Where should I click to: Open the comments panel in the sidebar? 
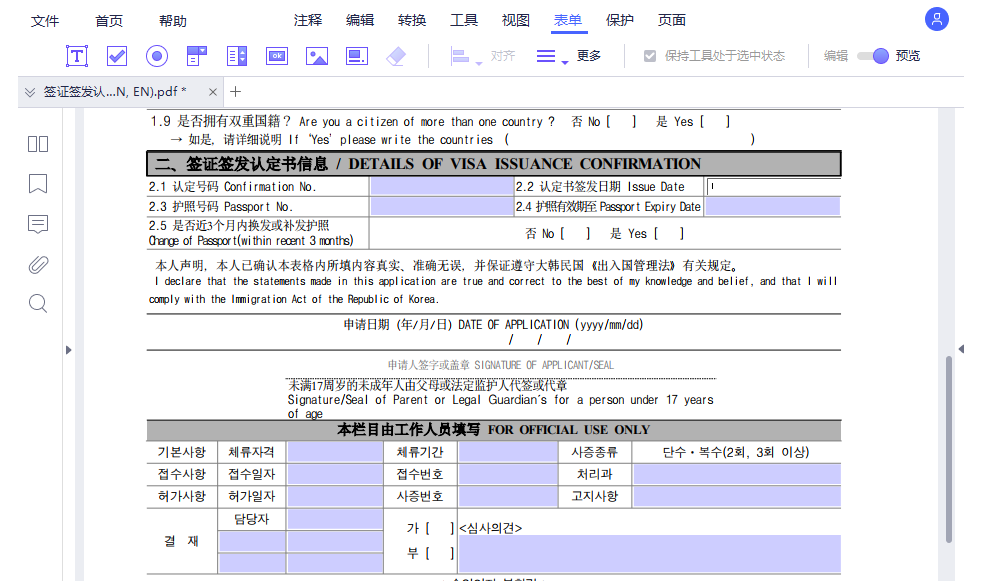37,224
